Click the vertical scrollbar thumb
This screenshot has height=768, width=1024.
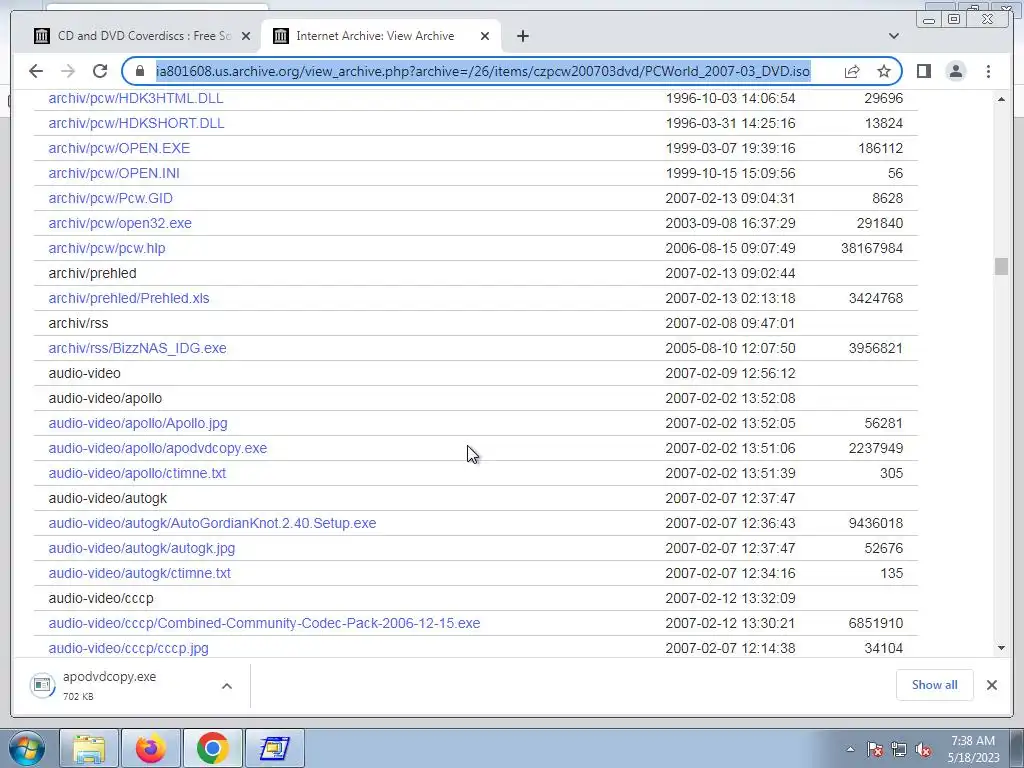click(1001, 266)
